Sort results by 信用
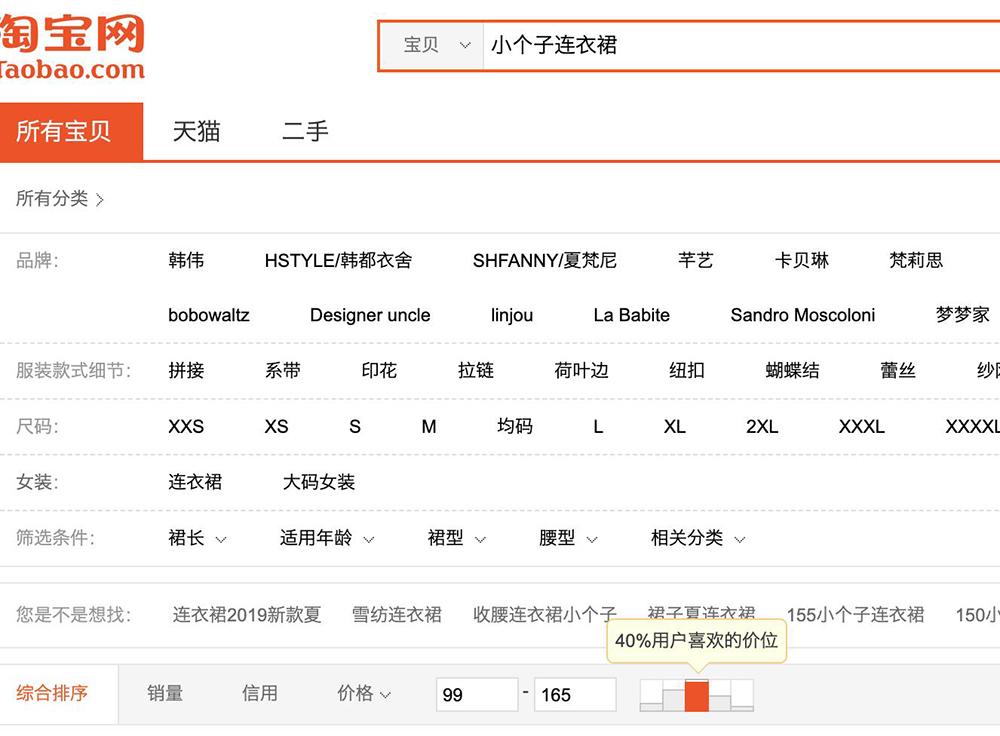Image resolution: width=1000 pixels, height=736 pixels. point(260,693)
